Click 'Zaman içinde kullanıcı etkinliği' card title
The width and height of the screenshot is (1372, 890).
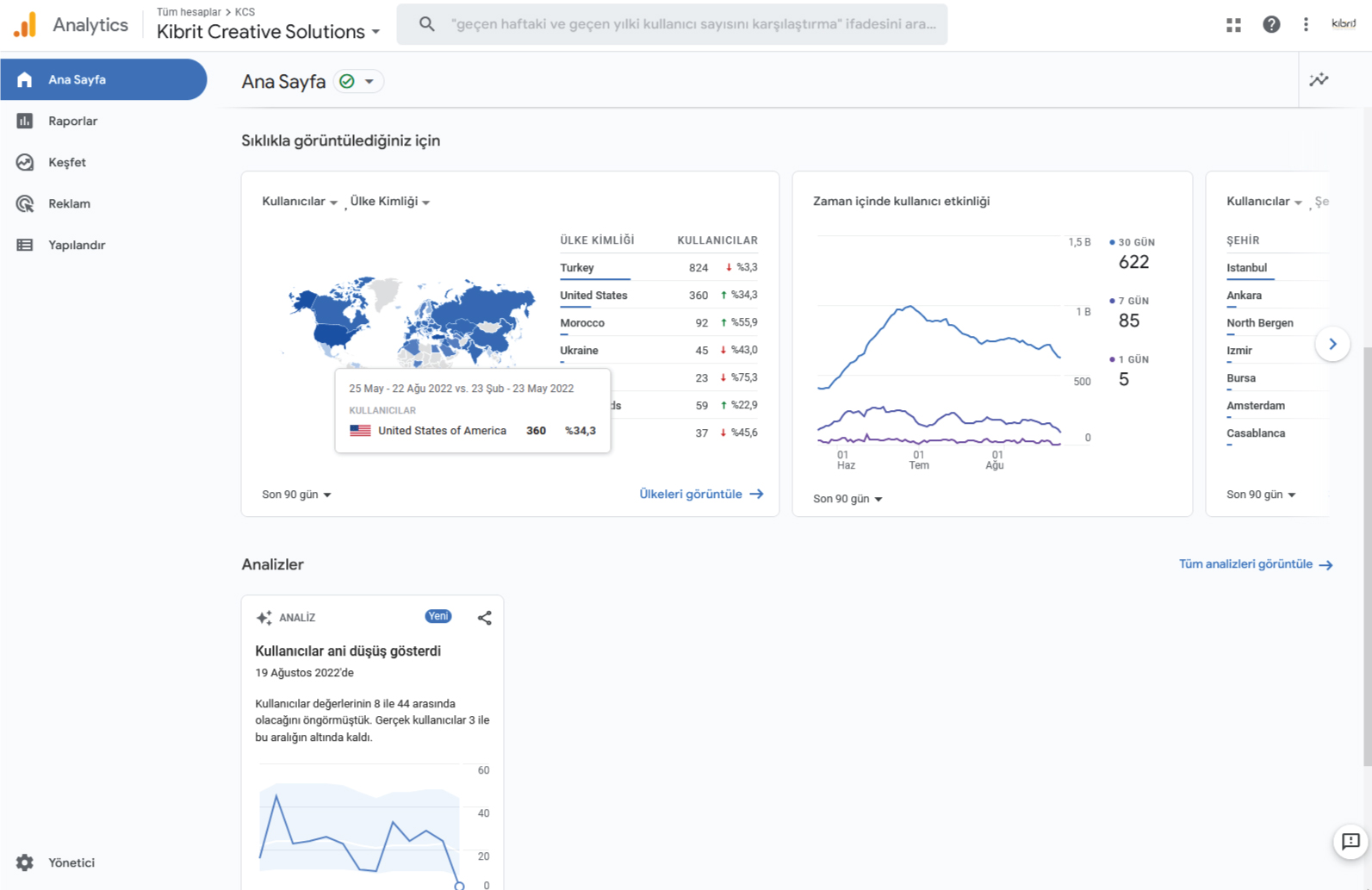(x=901, y=201)
